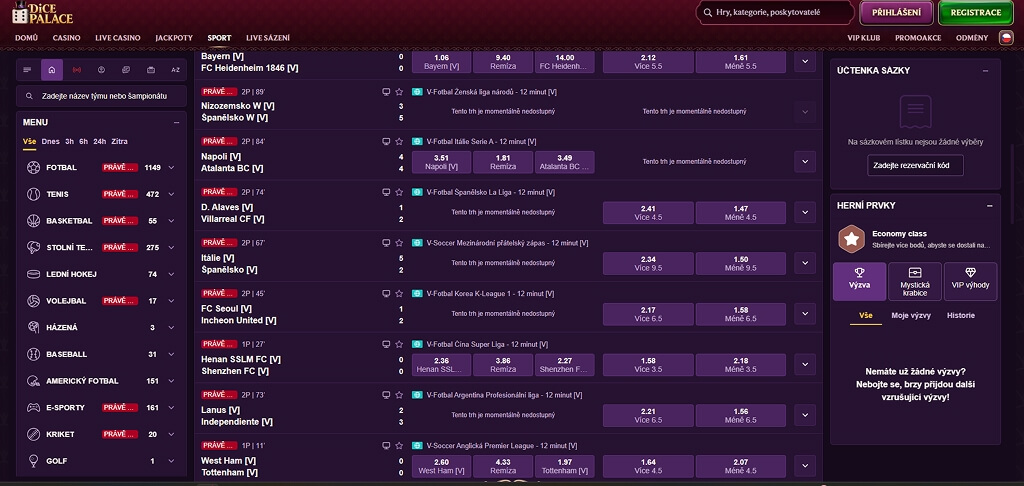
Task: Click the cricket bat icon
Action: 33,434
